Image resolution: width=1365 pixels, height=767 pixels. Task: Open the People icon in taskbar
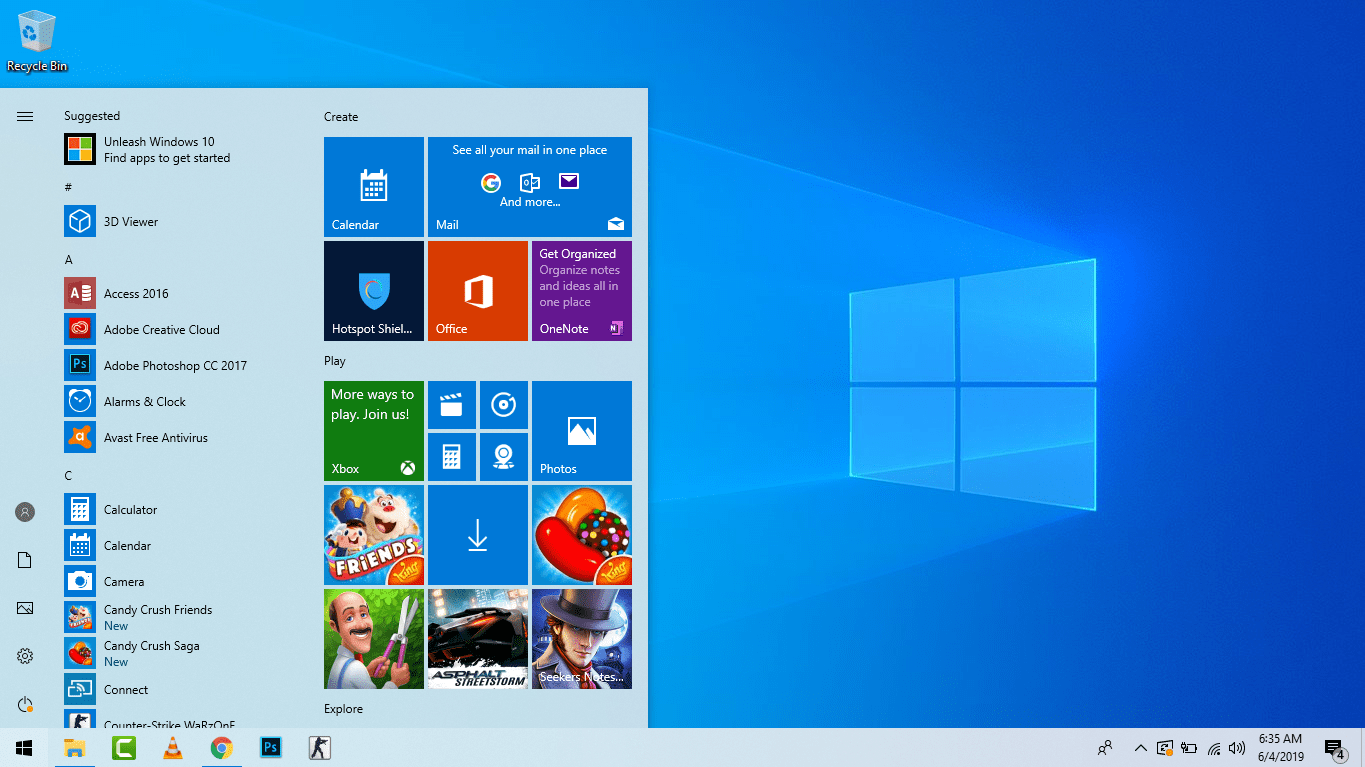tap(1105, 748)
